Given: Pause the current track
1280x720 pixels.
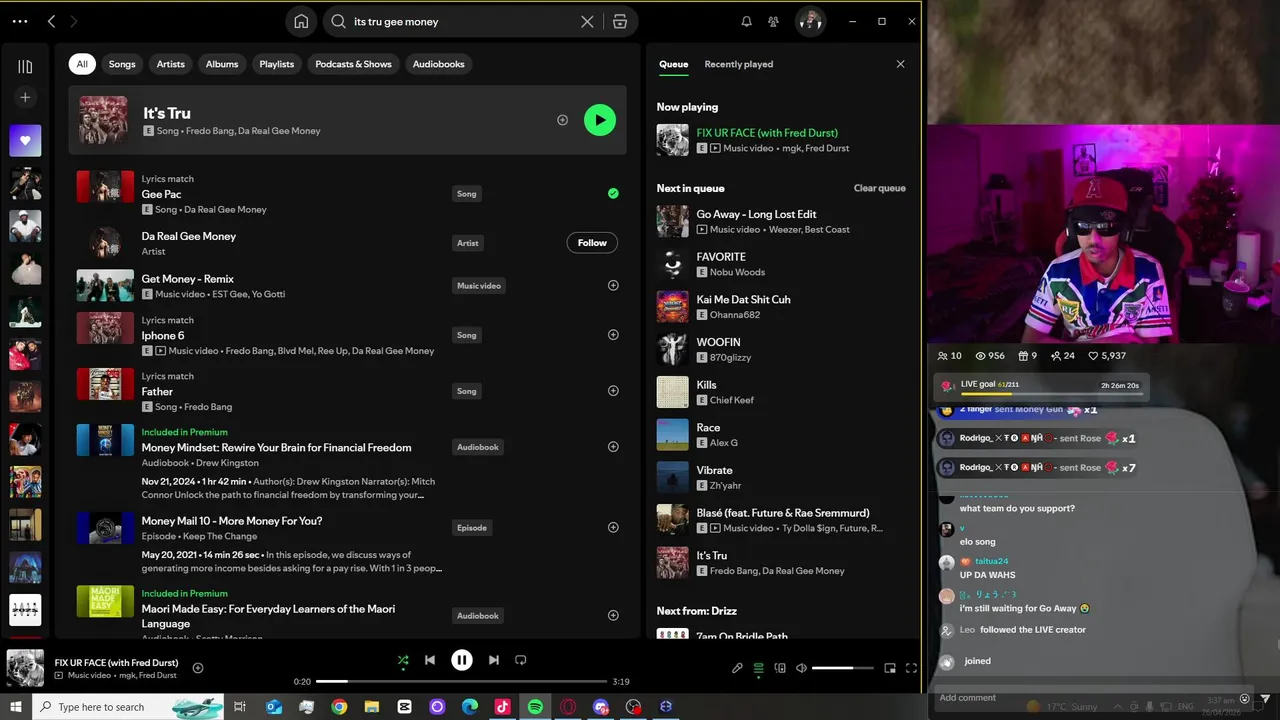Looking at the screenshot, I should coord(461,660).
